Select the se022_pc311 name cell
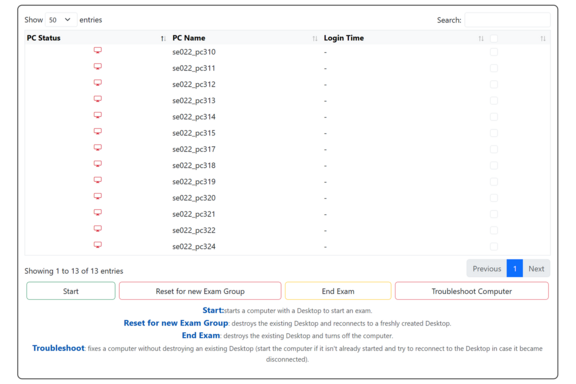 pyautogui.click(x=194, y=68)
